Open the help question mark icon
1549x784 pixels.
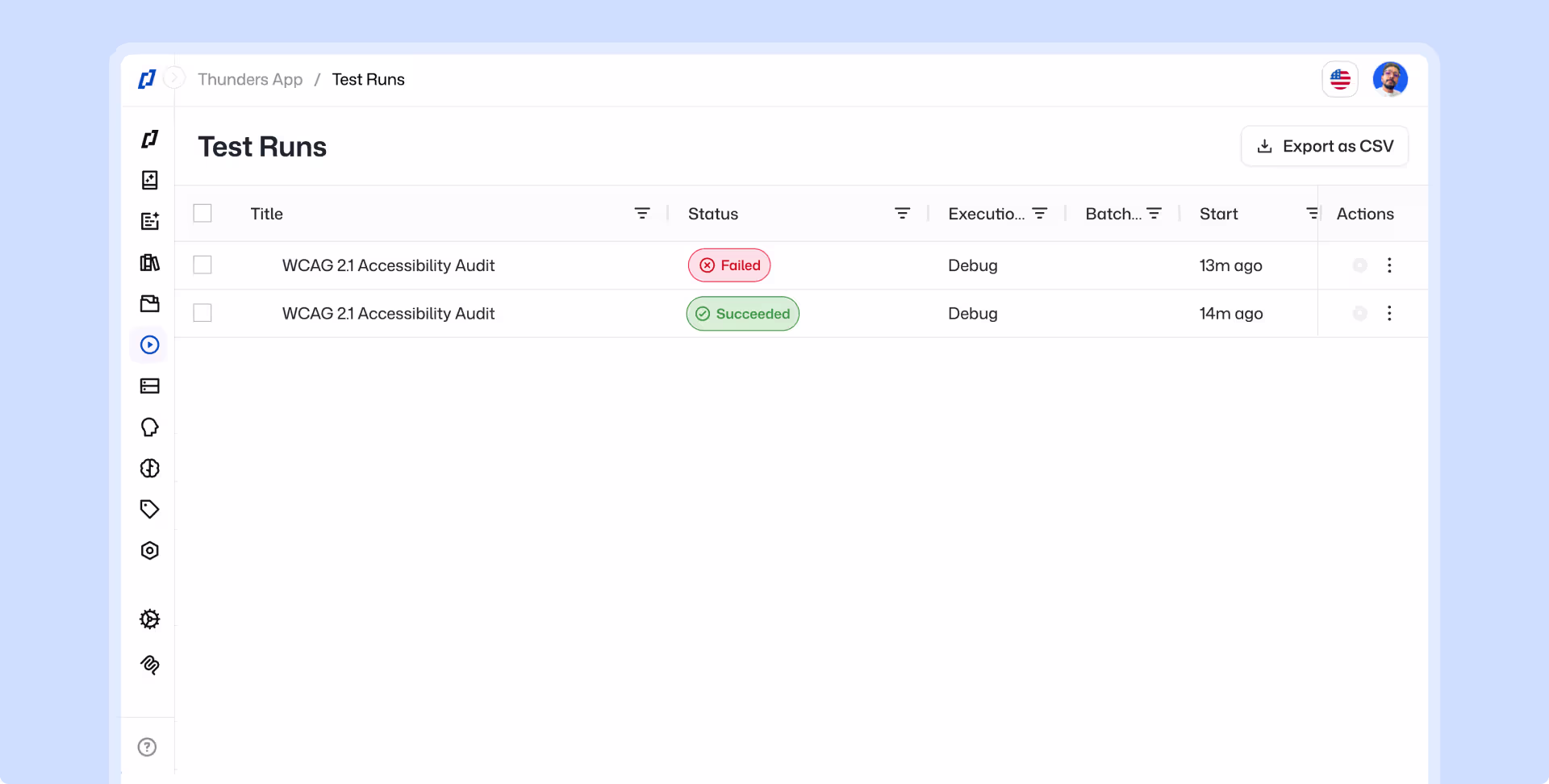point(147,747)
